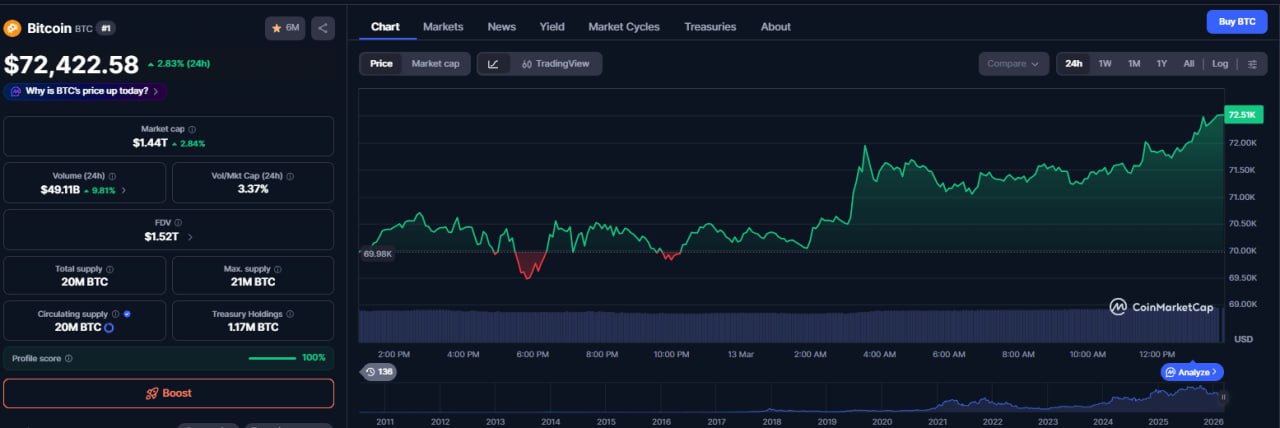This screenshot has width=1280, height=428.
Task: Toggle Log scale on the chart
Action: point(1220,64)
